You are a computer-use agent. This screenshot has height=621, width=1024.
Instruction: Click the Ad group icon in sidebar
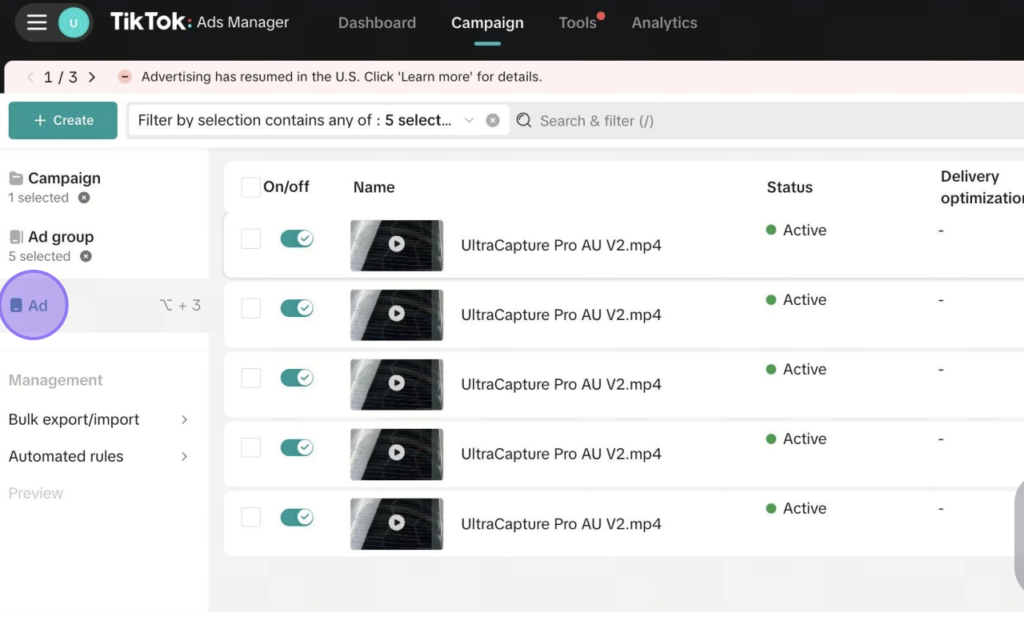[16, 237]
